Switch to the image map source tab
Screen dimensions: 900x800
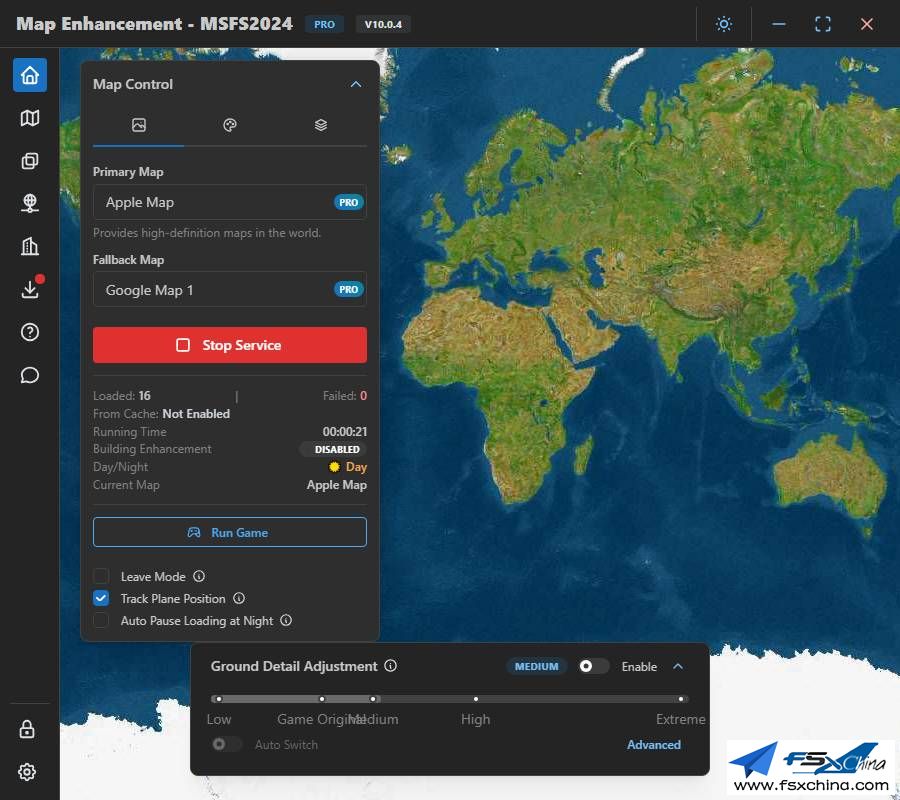point(138,125)
